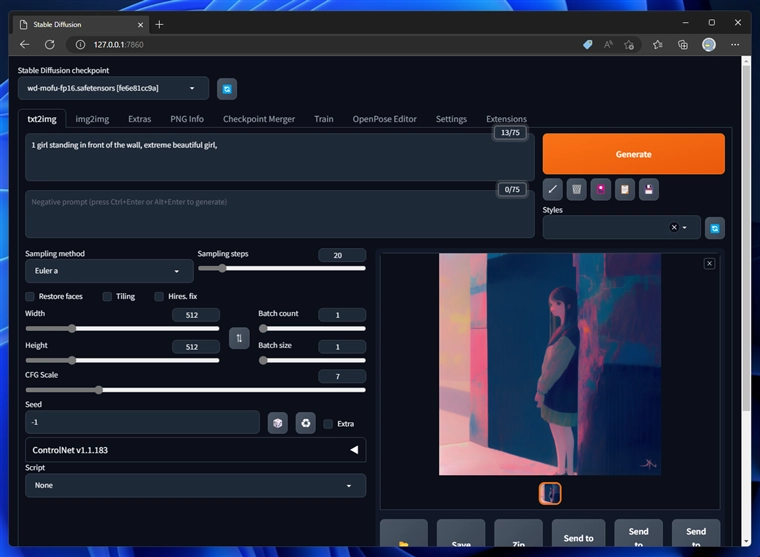
Task: Open the Extras tab
Action: coord(140,119)
